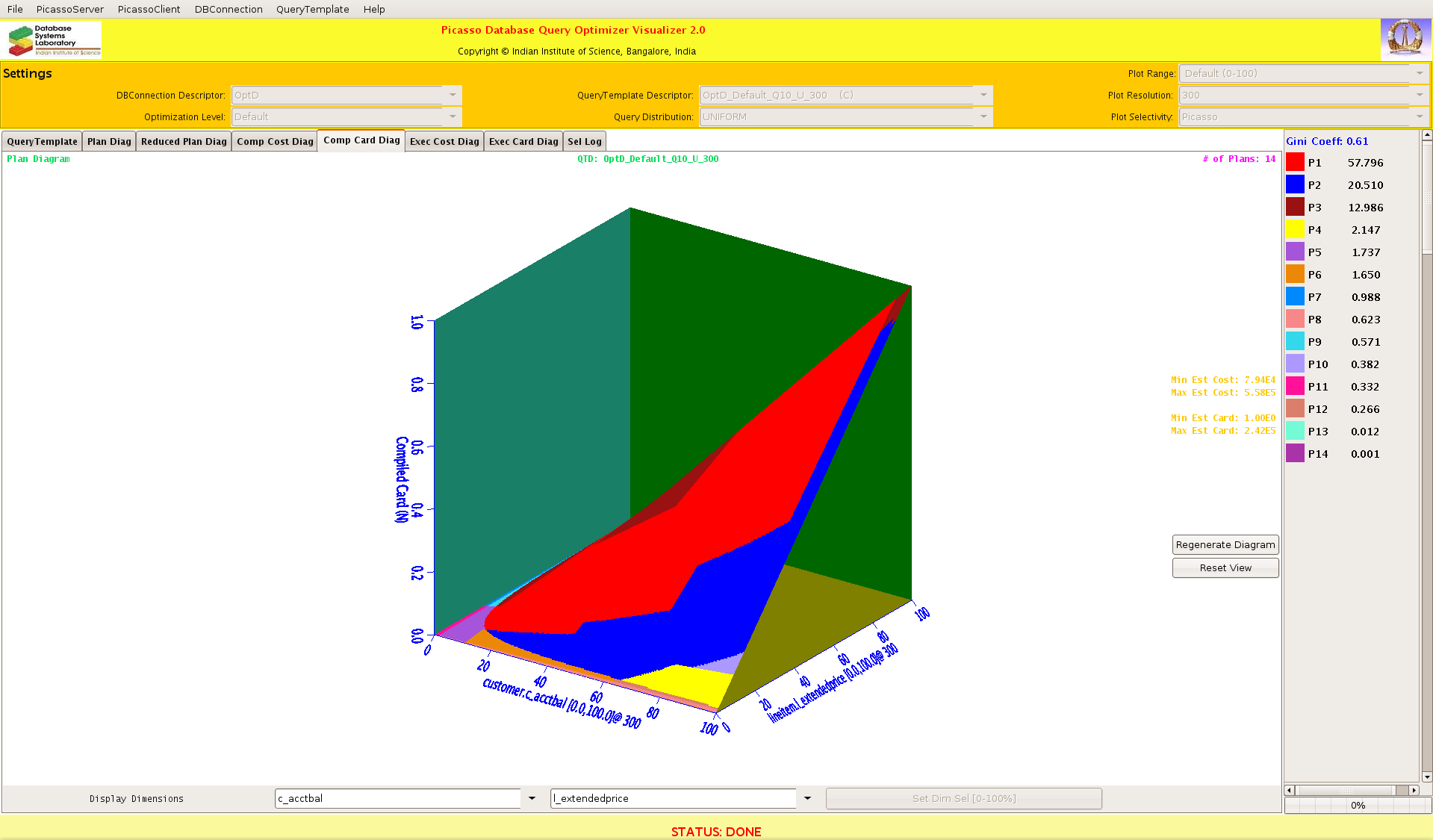Open the DBConnection menu
Viewport: 1433px width, 840px height.
point(229,9)
